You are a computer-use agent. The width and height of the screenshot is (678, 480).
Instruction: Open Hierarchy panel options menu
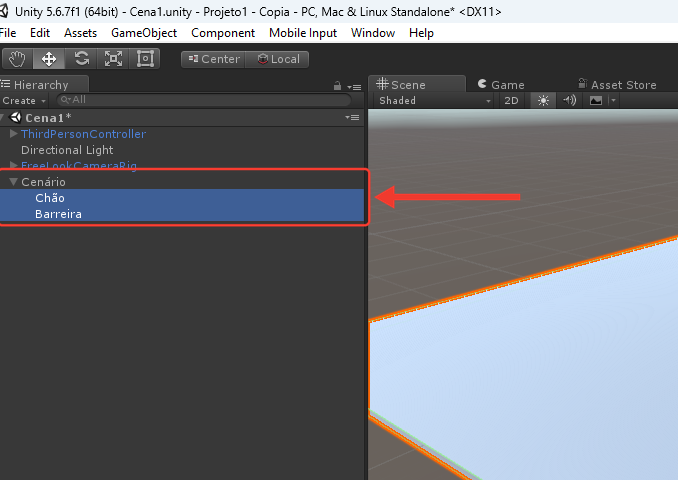pyautogui.click(x=355, y=87)
